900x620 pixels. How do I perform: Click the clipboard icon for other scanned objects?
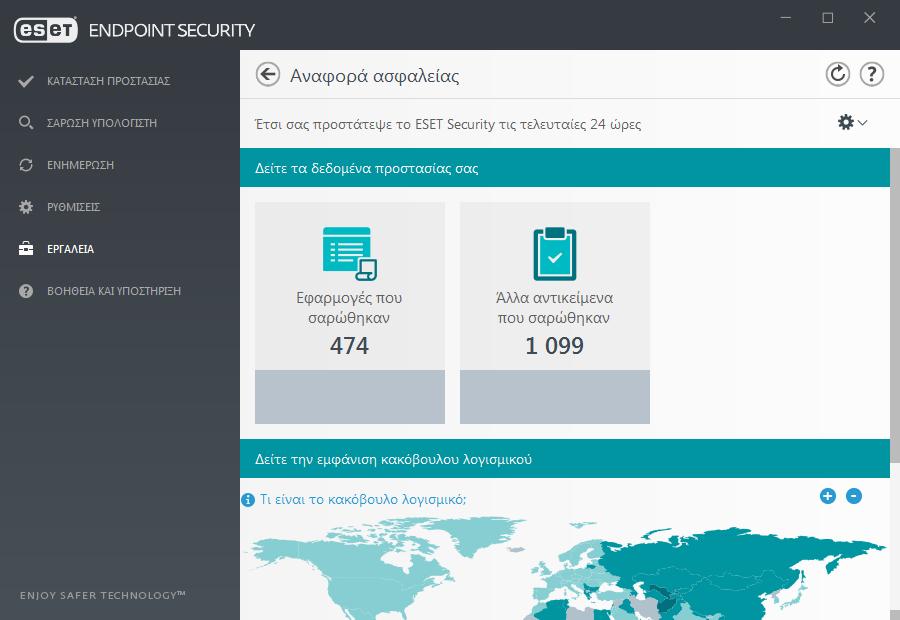coord(554,254)
